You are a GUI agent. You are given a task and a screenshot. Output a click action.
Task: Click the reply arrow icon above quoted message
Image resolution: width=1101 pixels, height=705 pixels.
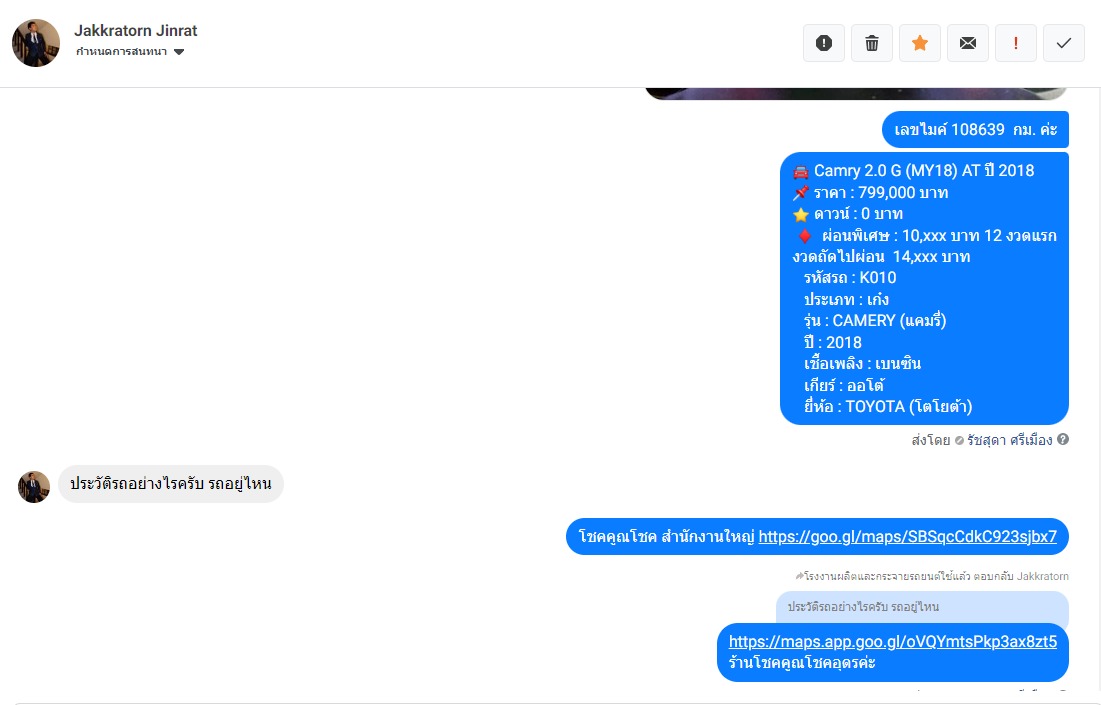point(799,576)
